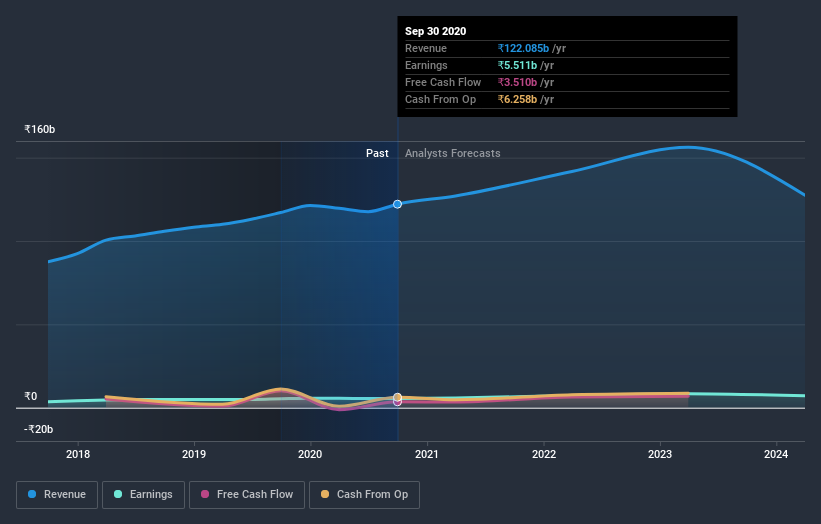Click the blue Revenue data point marker
Viewport: 821px width, 524px height.
point(397,204)
